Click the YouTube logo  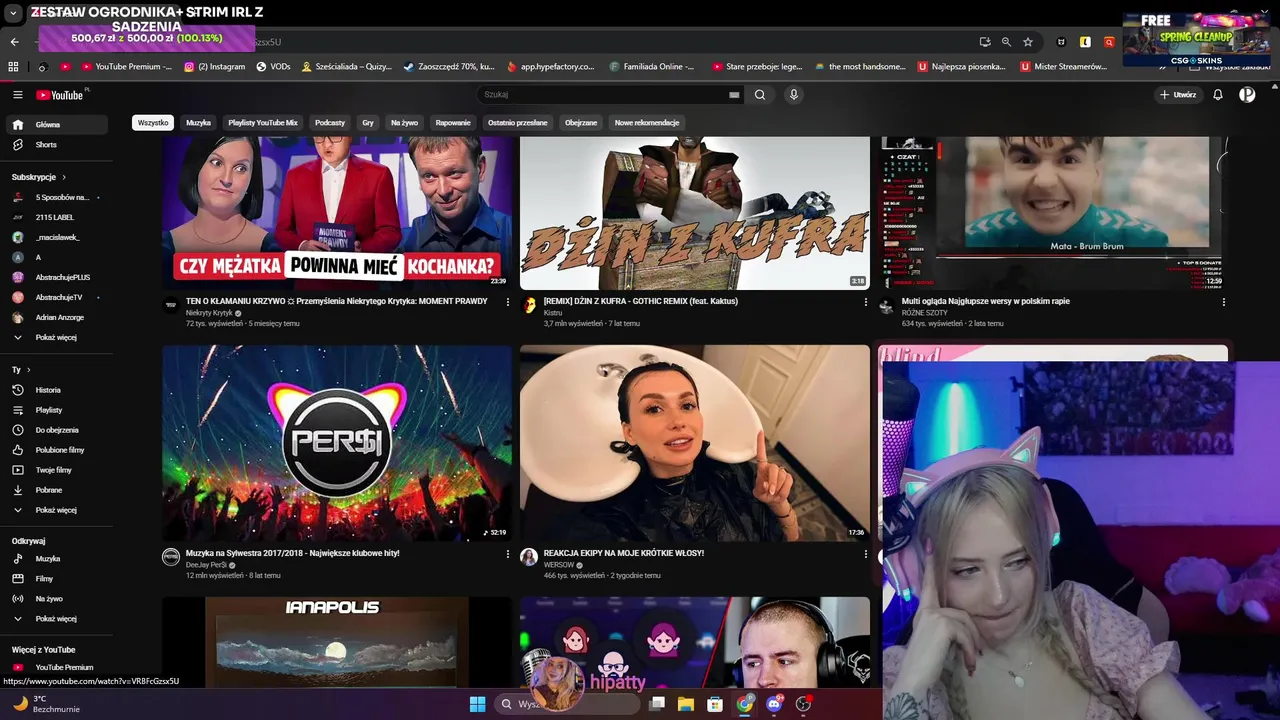pos(62,95)
